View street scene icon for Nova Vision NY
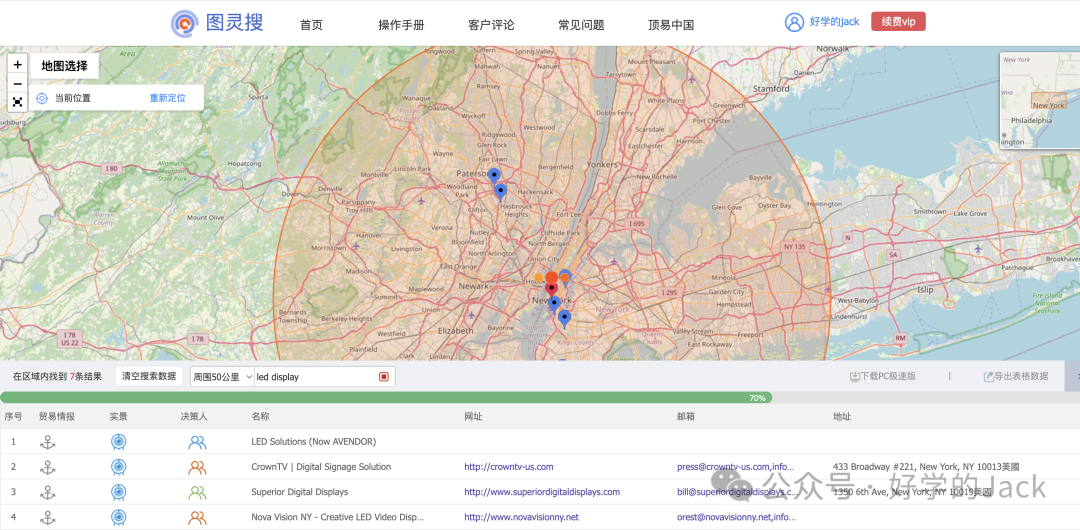The height and width of the screenshot is (530, 1080). pyautogui.click(x=118, y=518)
